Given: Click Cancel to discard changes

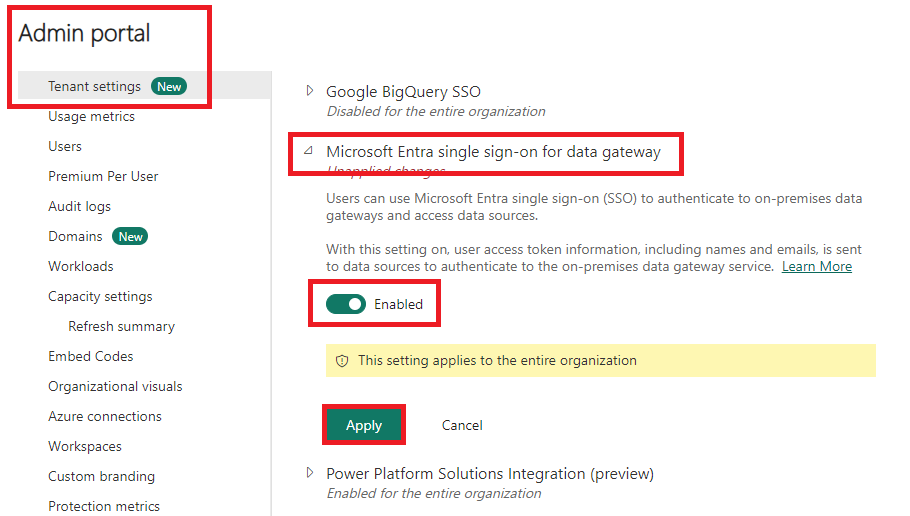Looking at the screenshot, I should (462, 425).
